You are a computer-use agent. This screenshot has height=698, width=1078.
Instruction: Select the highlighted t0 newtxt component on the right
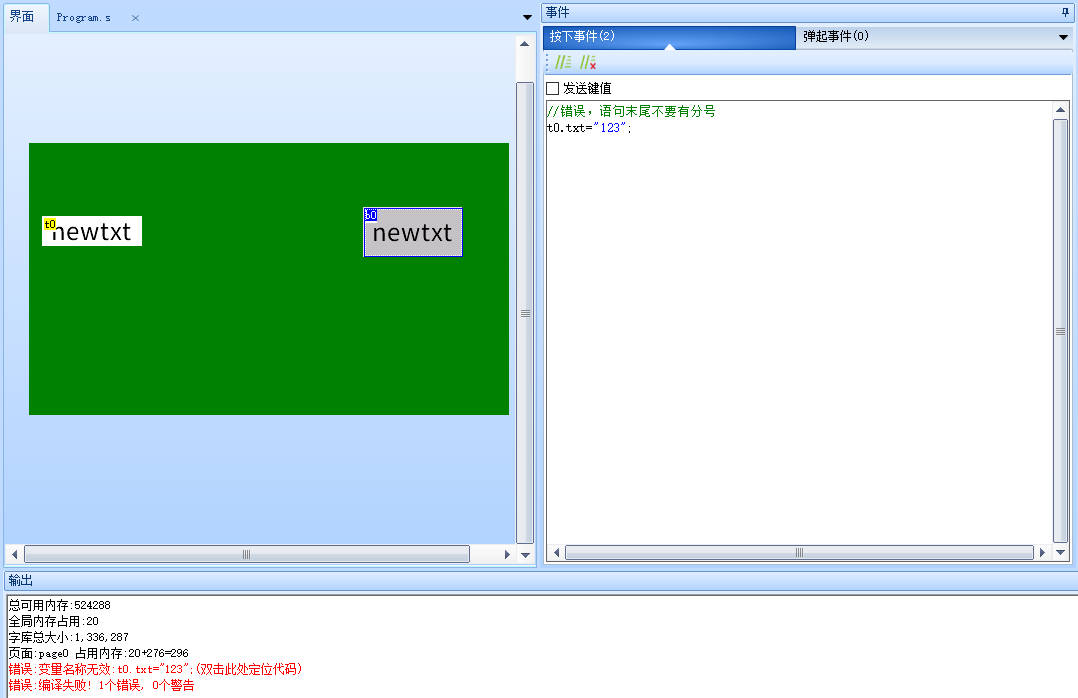click(x=413, y=232)
